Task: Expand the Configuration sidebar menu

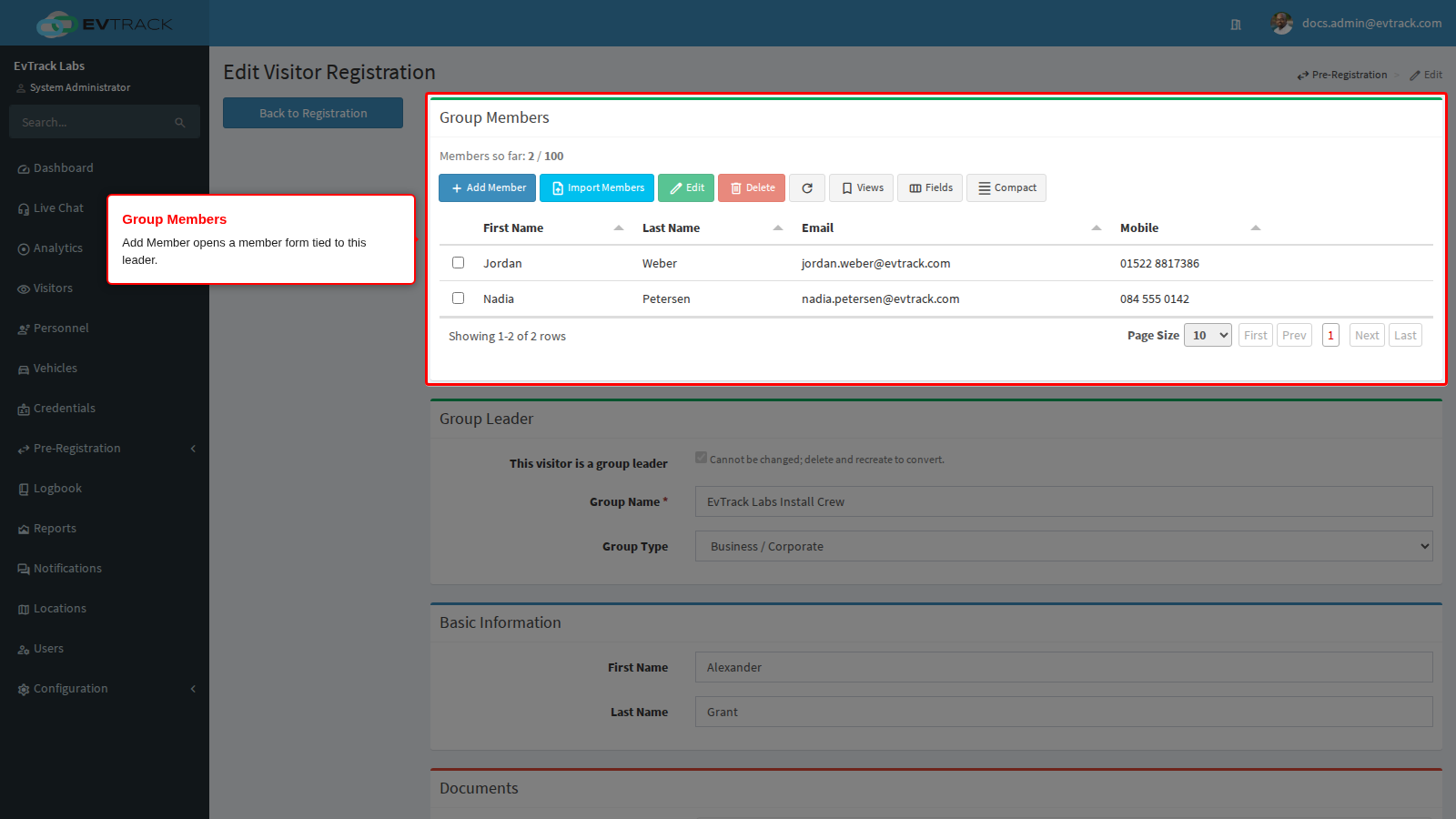Action: [105, 689]
